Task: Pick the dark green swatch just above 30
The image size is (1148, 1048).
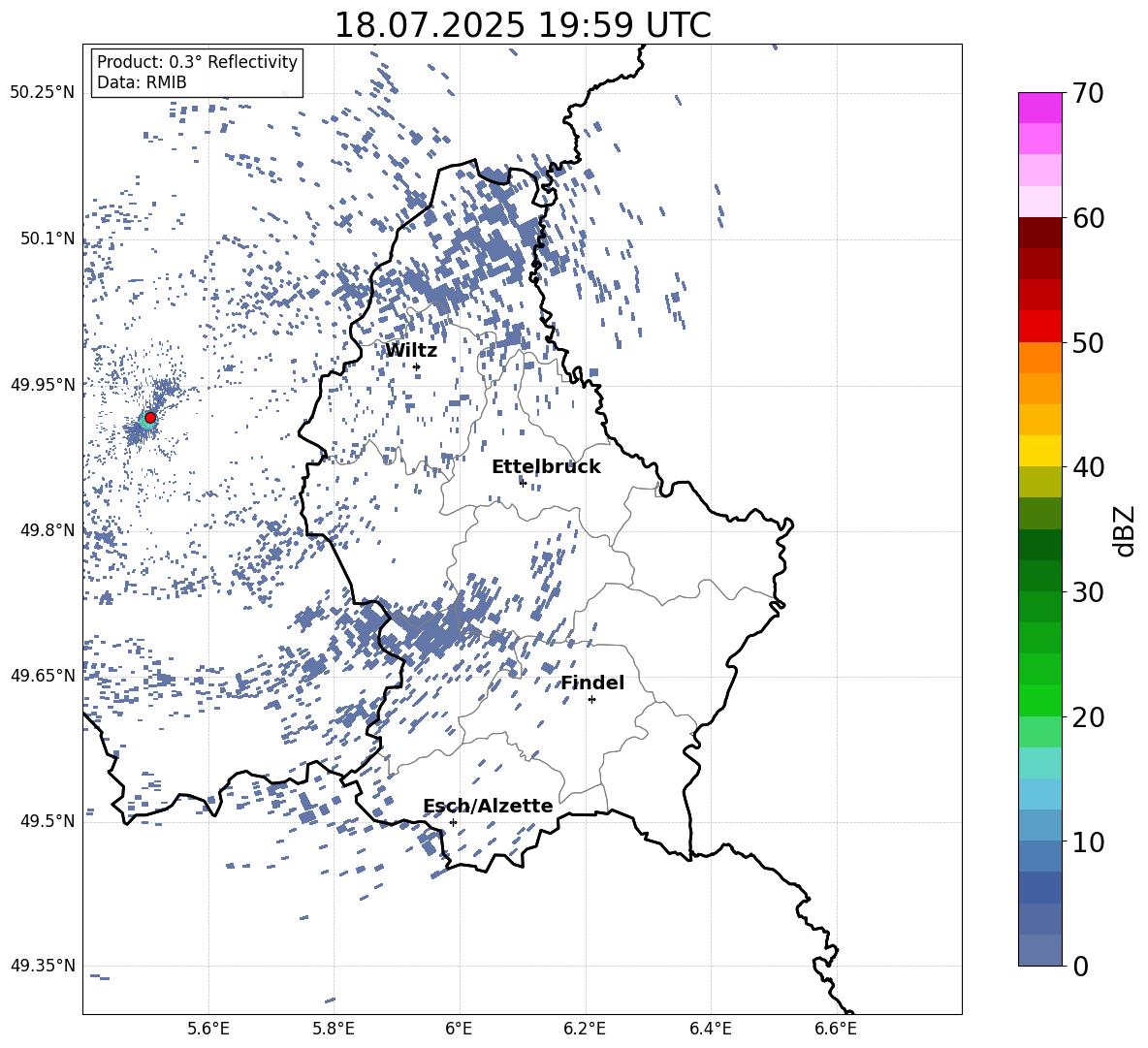Action: (1039, 576)
